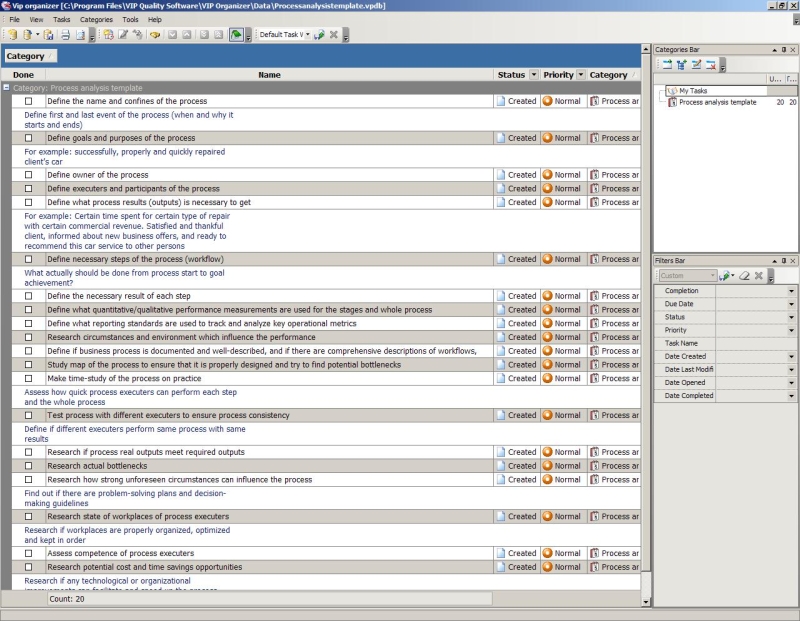Click the Edit task pencil icon
This screenshot has width=800, height=621.
coord(123,35)
